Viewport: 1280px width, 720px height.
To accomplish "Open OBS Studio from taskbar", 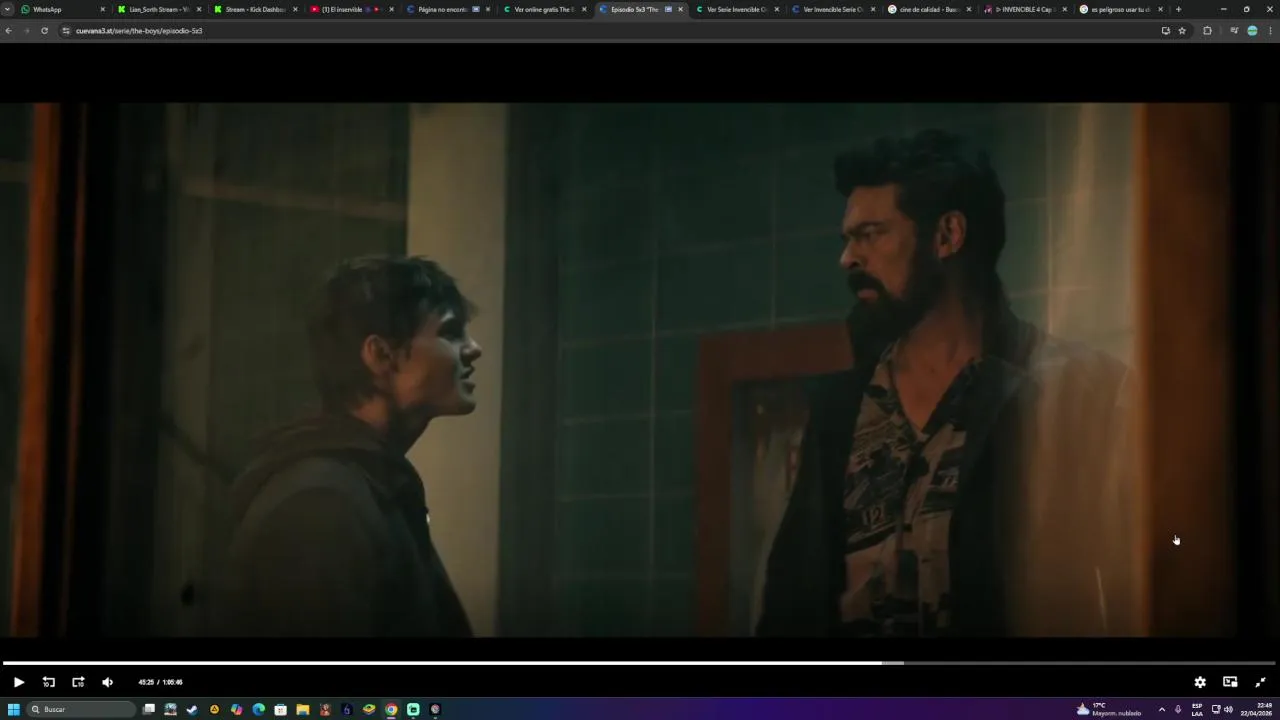I will [x=435, y=709].
